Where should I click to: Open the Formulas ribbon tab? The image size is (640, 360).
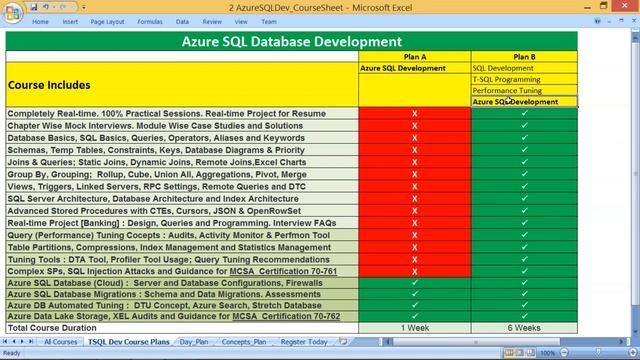pos(150,22)
